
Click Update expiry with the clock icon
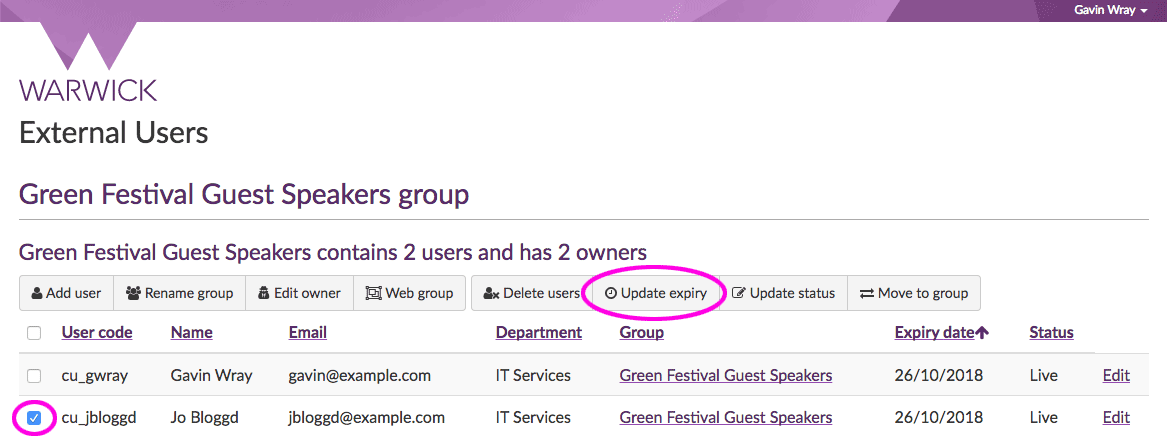click(655, 293)
